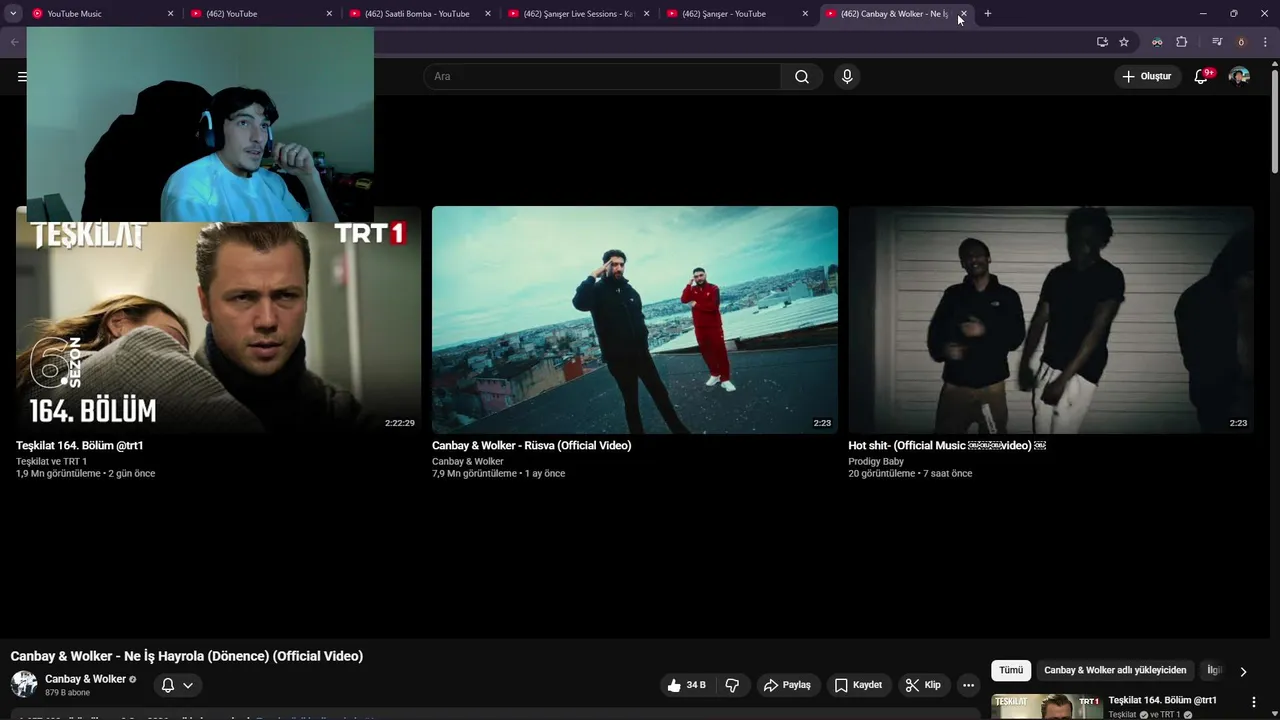Open Chrome three-dot menu
This screenshot has height=720, width=1280.
(1265, 42)
